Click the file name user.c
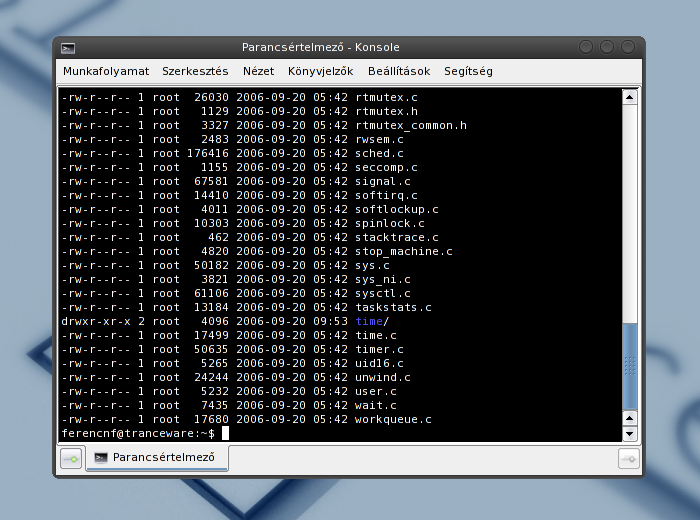Image resolution: width=700 pixels, height=520 pixels. (375, 391)
